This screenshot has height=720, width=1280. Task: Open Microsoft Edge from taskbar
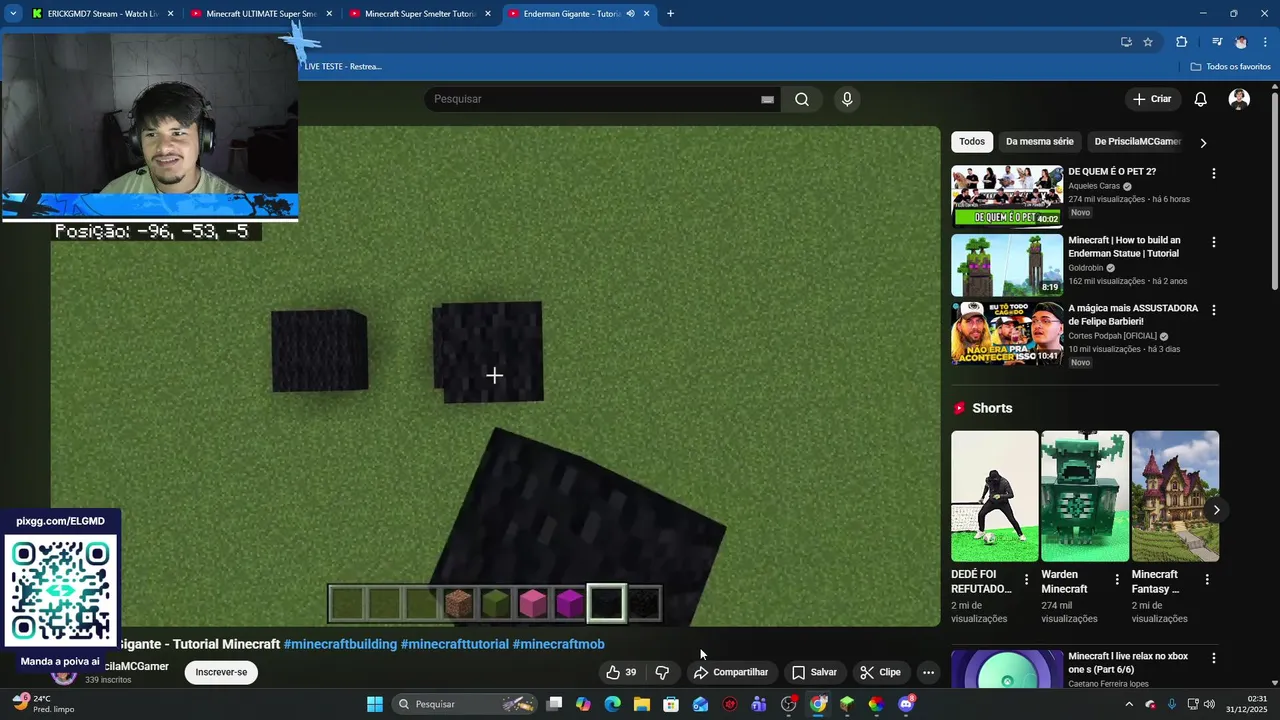pyautogui.click(x=613, y=704)
